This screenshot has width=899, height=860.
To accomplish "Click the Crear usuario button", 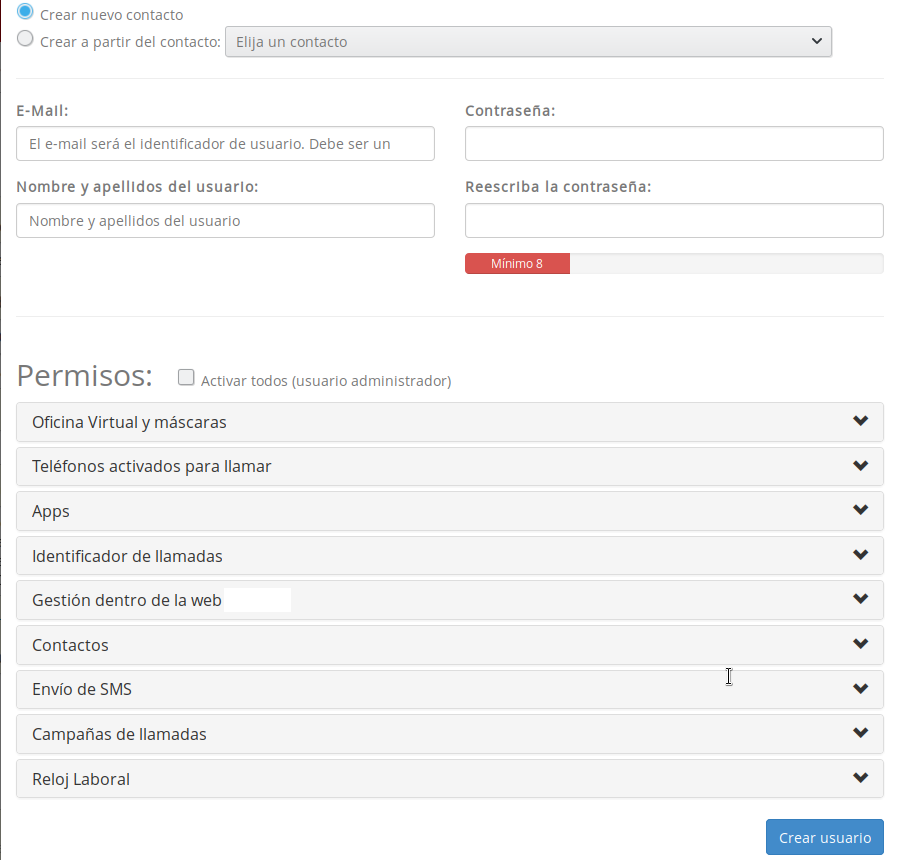I will point(824,837).
